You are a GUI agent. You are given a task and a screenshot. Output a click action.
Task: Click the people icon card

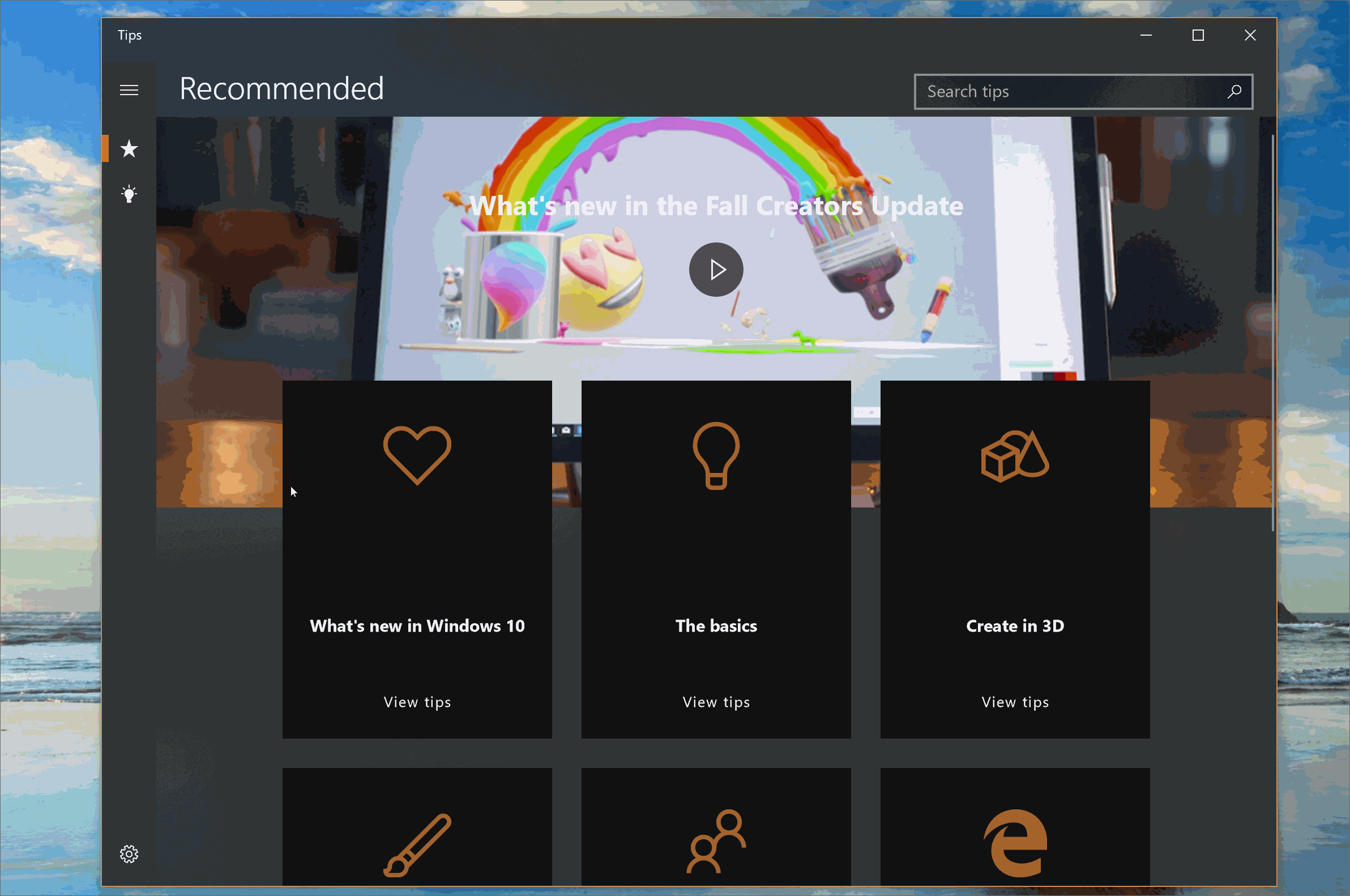tap(716, 841)
